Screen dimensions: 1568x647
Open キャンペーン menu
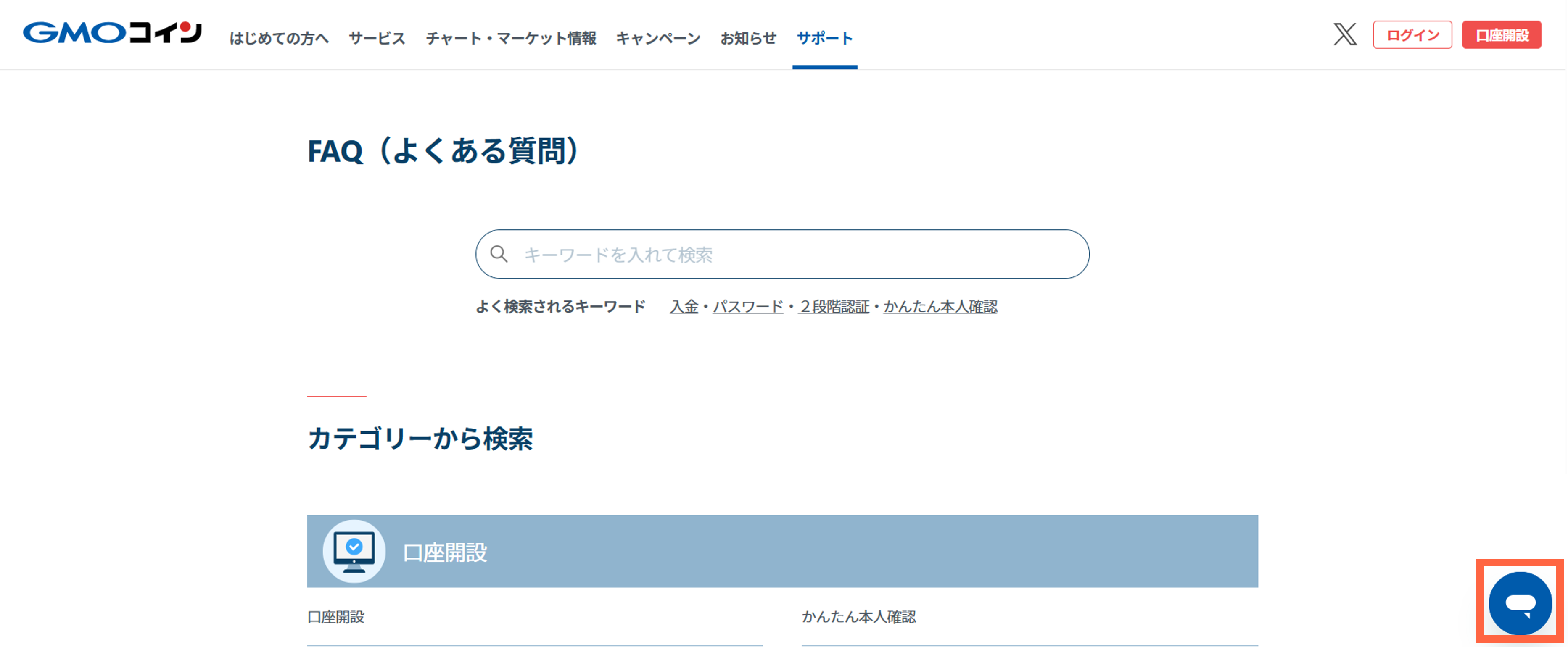(x=658, y=38)
